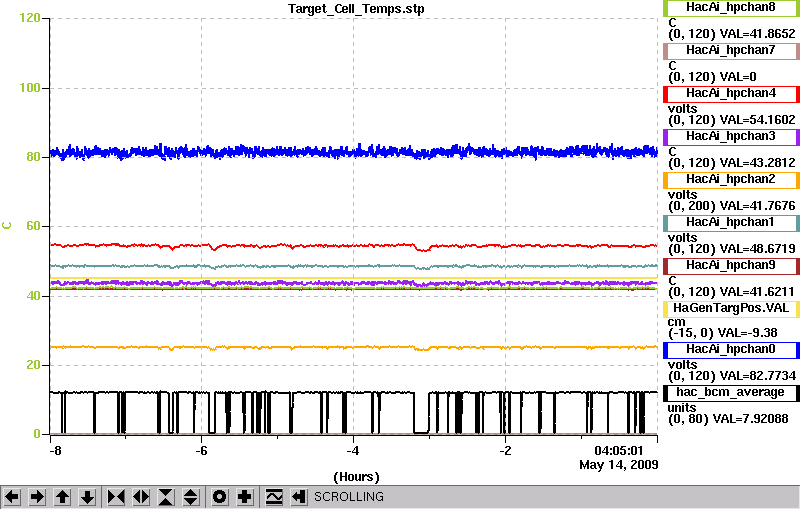800x509 pixels.
Task: Select the HacAi_hpchan1 curve legend
Action: [731, 223]
